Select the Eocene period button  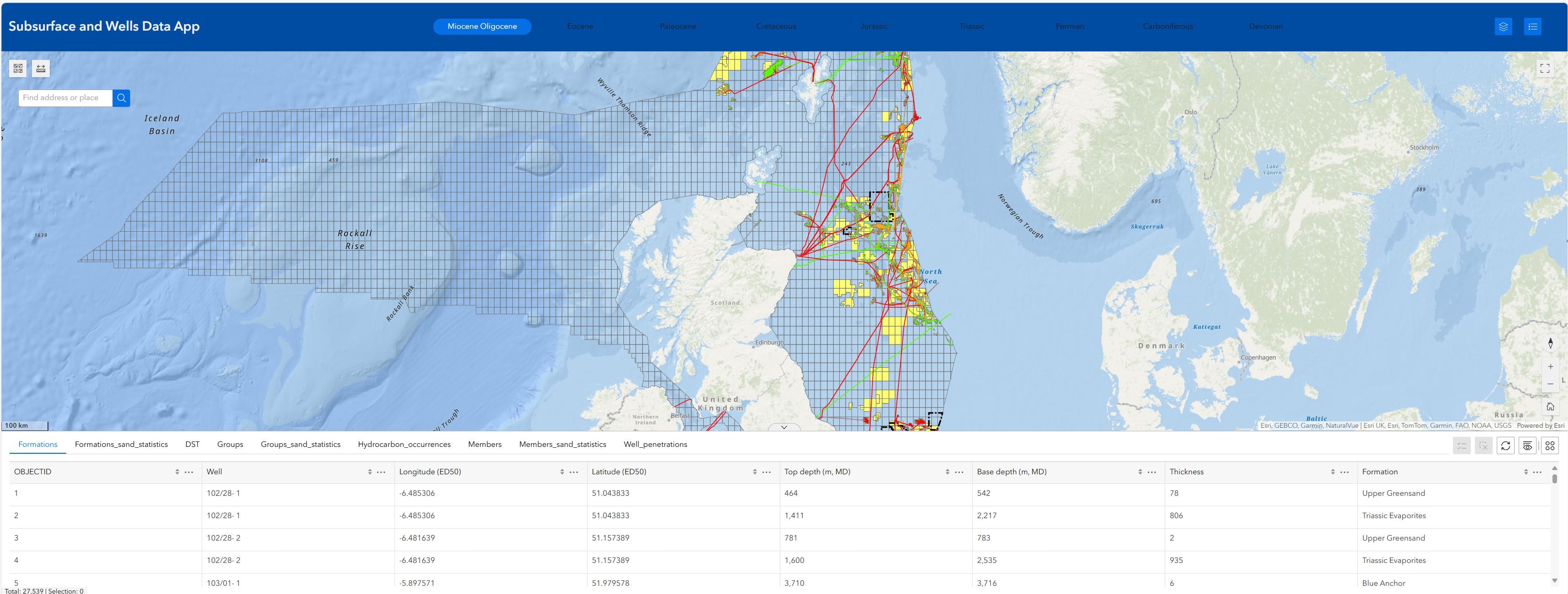tap(580, 26)
